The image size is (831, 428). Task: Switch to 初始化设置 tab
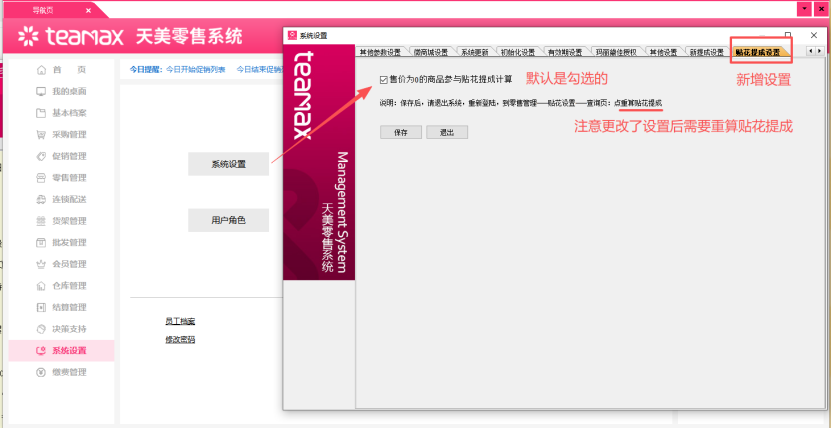click(x=518, y=52)
